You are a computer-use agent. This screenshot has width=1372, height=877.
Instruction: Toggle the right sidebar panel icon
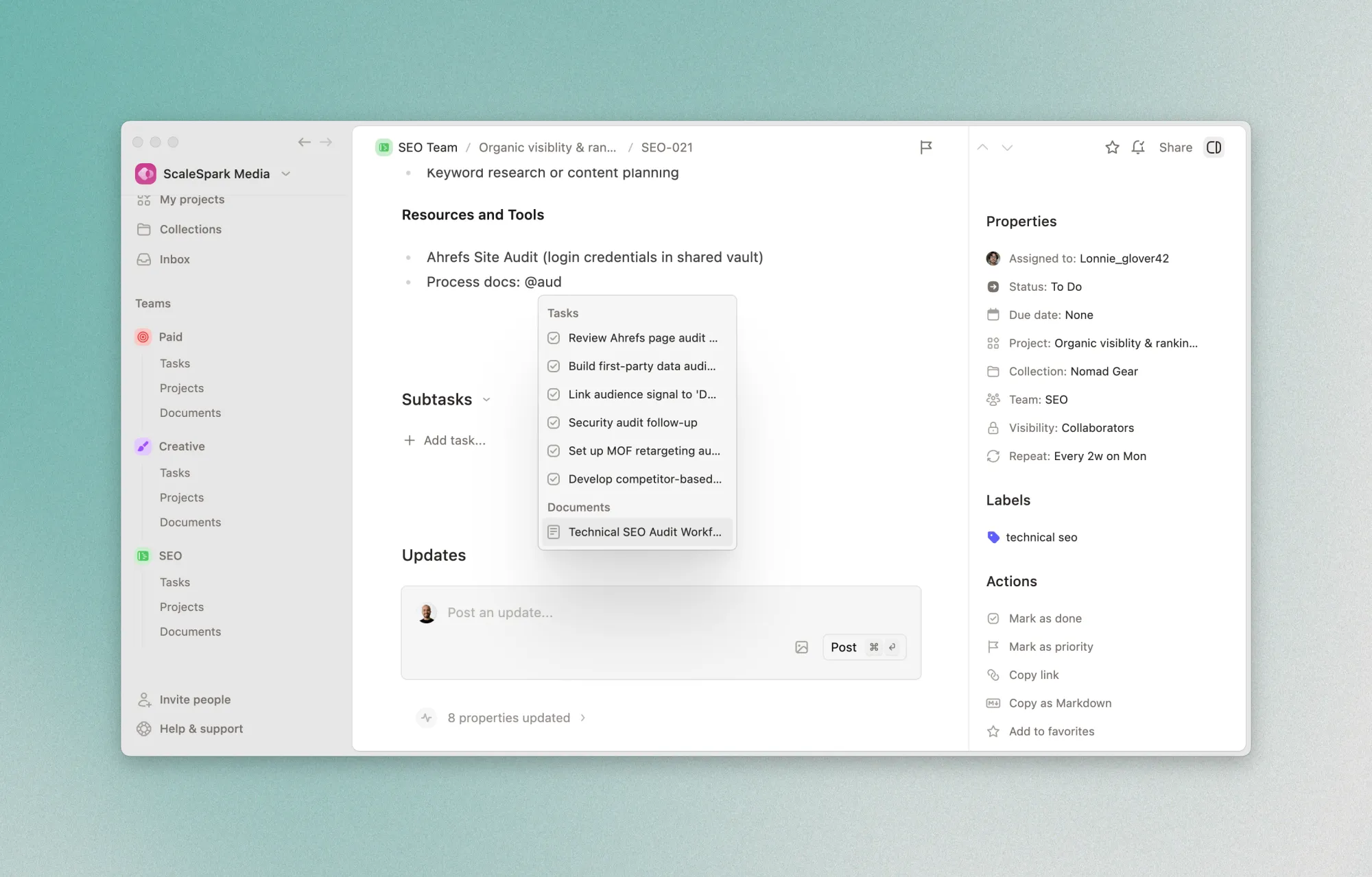pos(1214,147)
